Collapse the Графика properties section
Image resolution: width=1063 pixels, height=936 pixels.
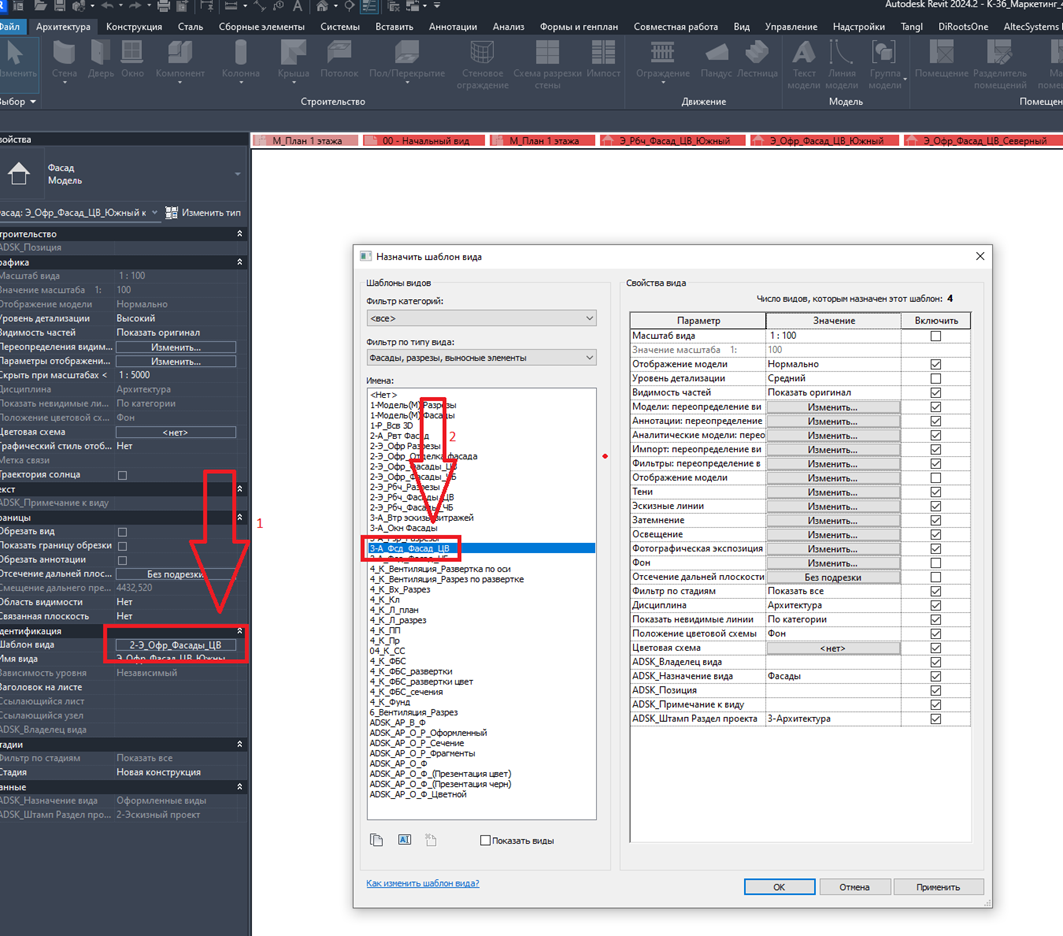point(239,262)
